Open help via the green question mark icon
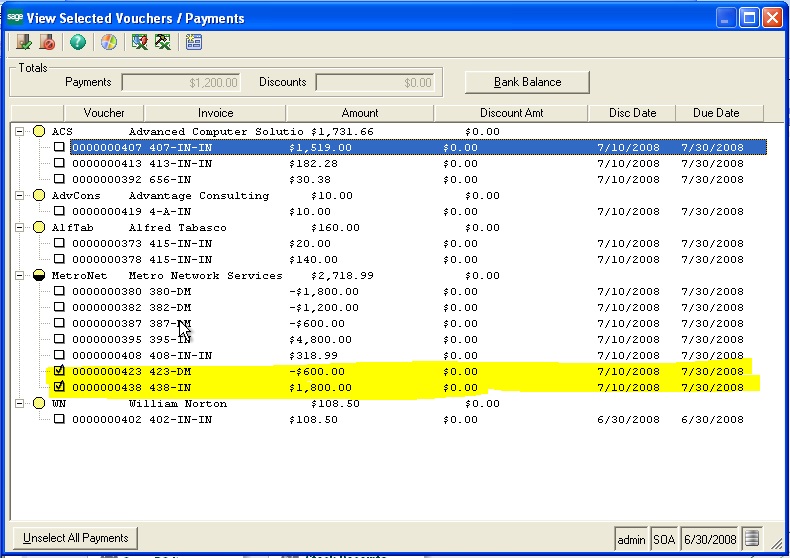Screen dimensions: 790x558 coord(78,42)
